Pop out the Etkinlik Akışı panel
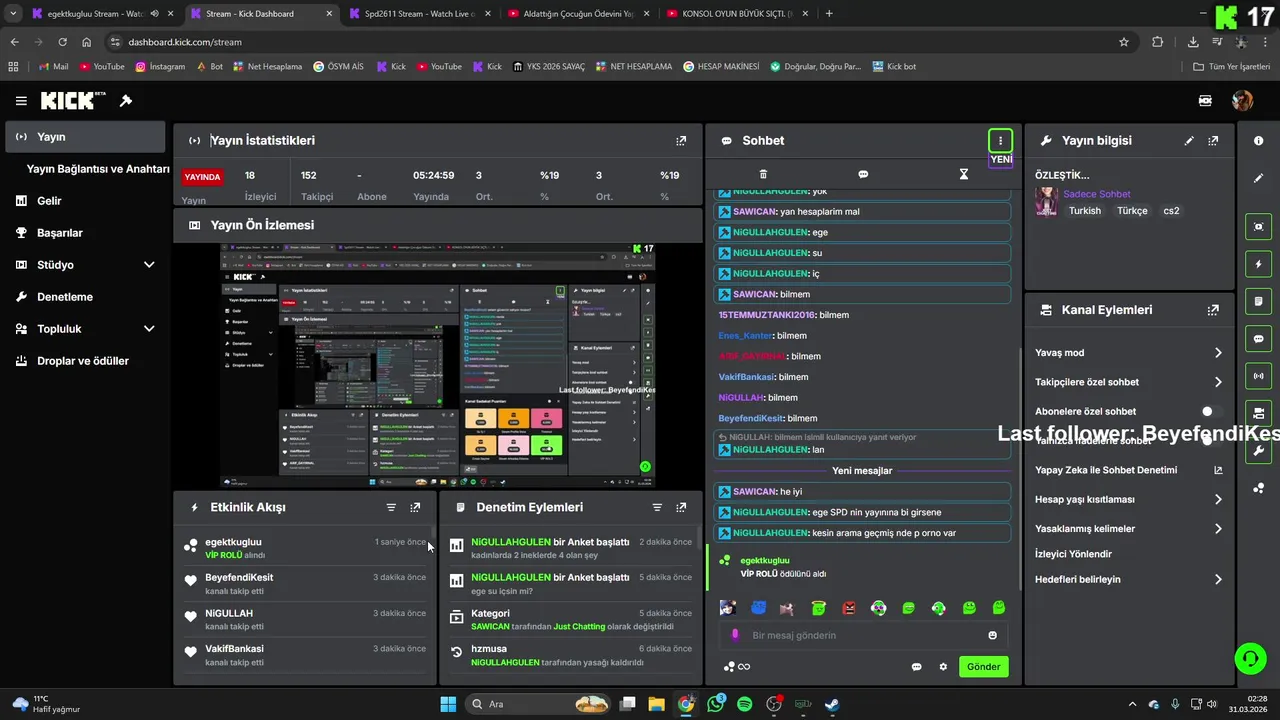1280x720 pixels. point(415,507)
